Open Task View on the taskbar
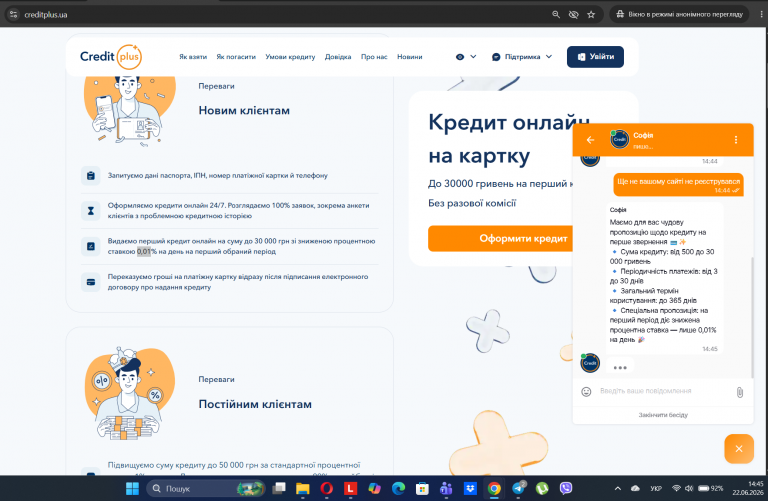Screen dimensions: 768x501 pos(279,489)
